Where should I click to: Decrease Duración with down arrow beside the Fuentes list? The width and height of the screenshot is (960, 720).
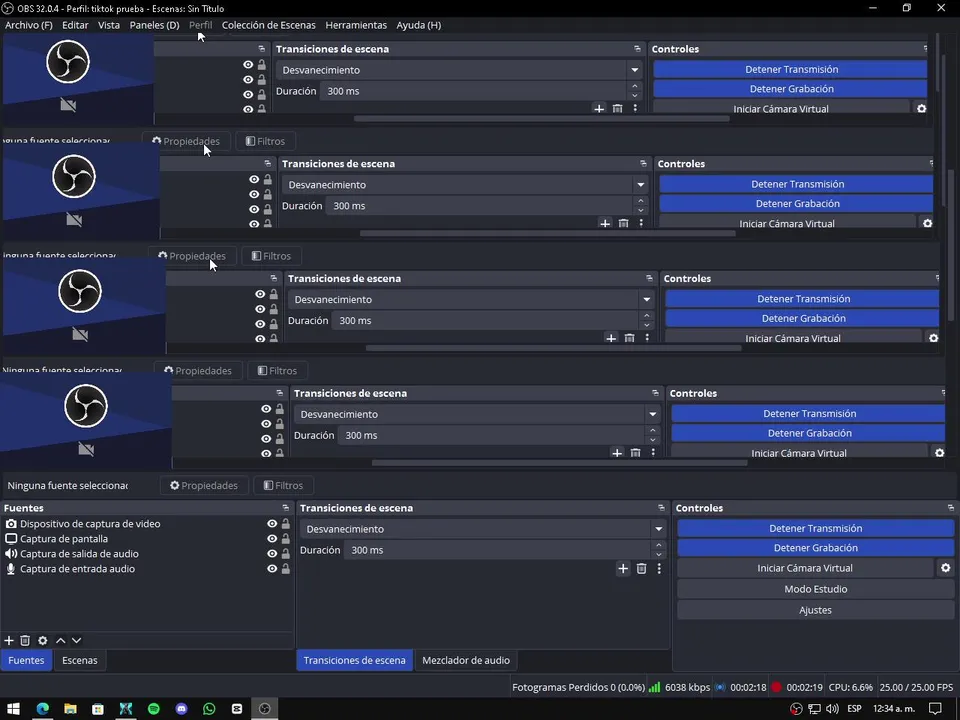click(659, 555)
